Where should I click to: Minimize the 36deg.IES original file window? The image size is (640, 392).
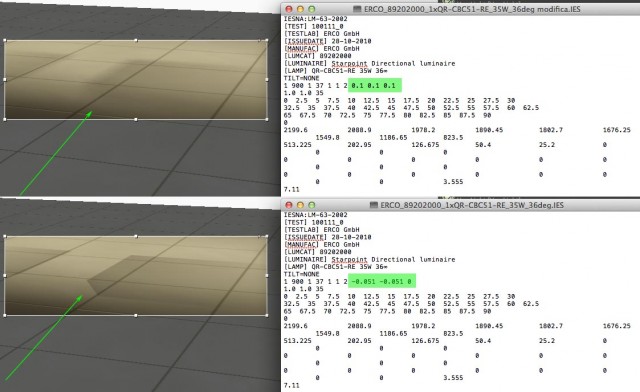300,205
